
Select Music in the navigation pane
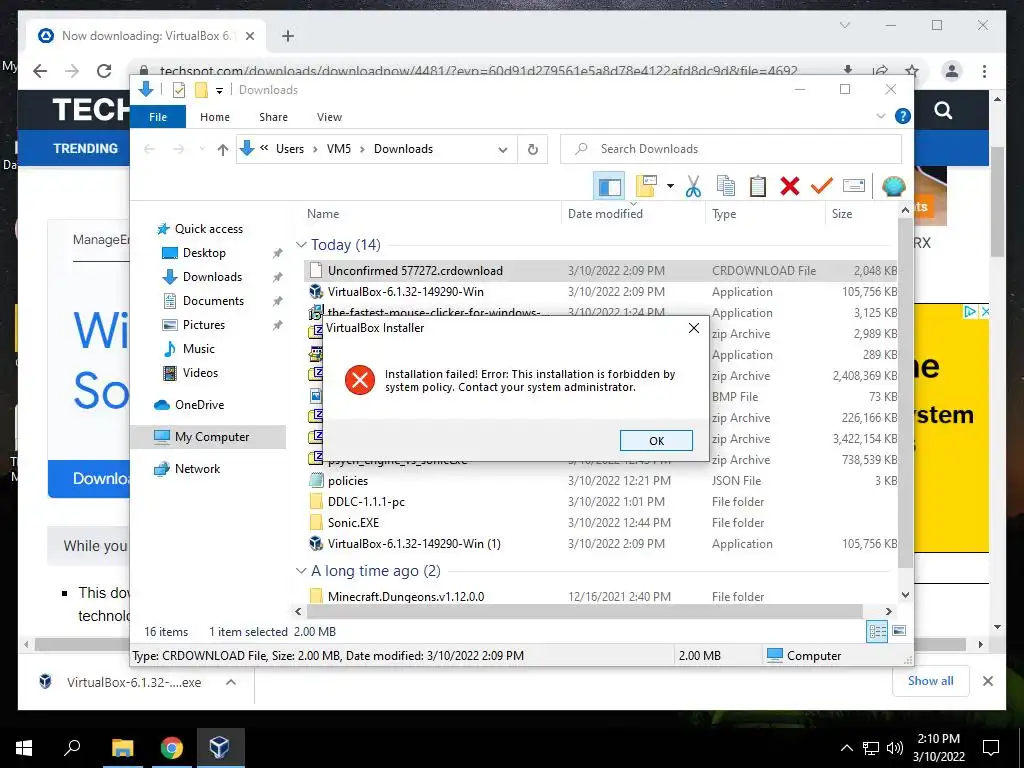199,349
